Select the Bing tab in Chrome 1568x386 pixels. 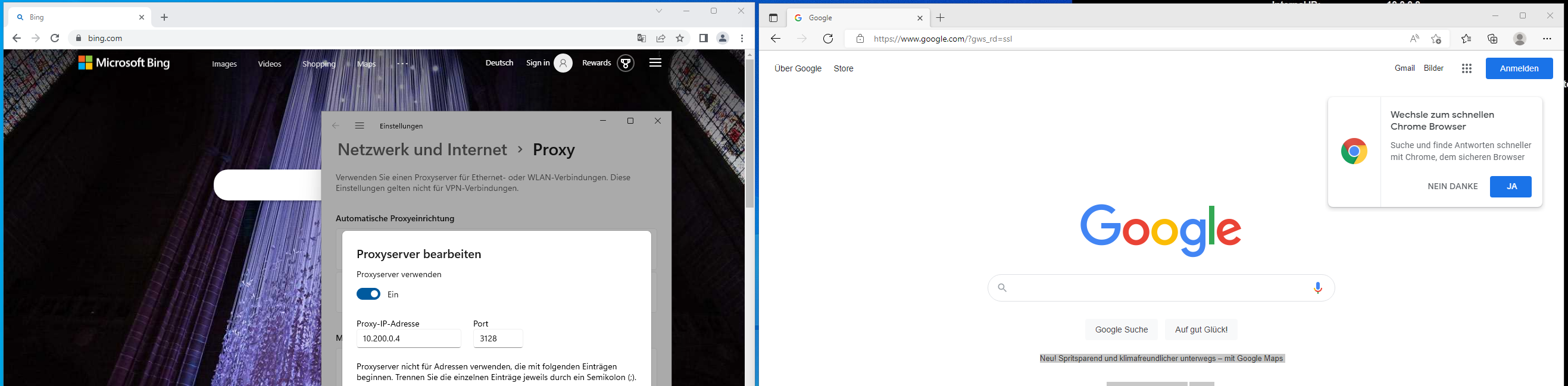tap(79, 18)
